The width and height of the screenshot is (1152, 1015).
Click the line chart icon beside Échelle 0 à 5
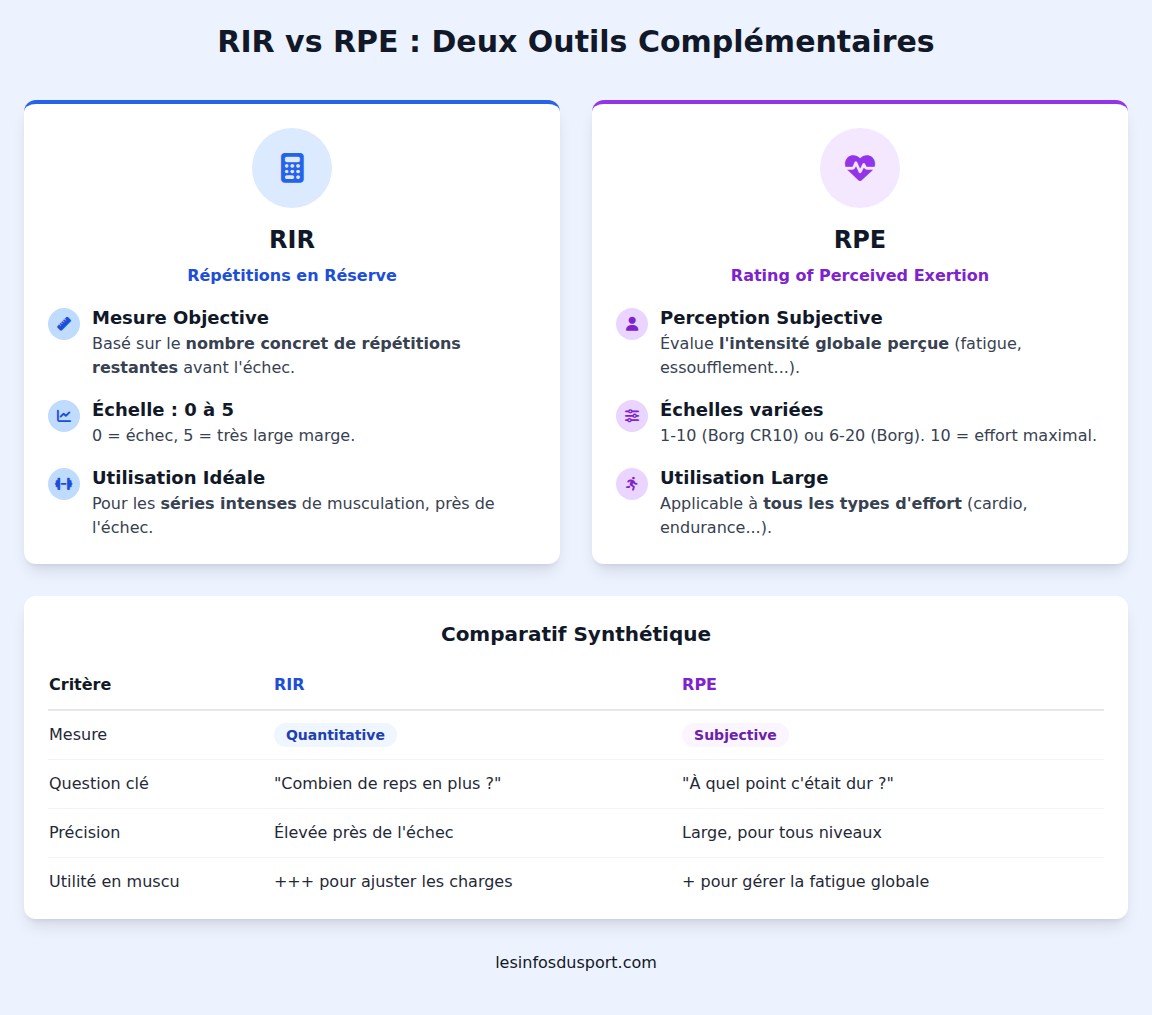pyautogui.click(x=63, y=416)
